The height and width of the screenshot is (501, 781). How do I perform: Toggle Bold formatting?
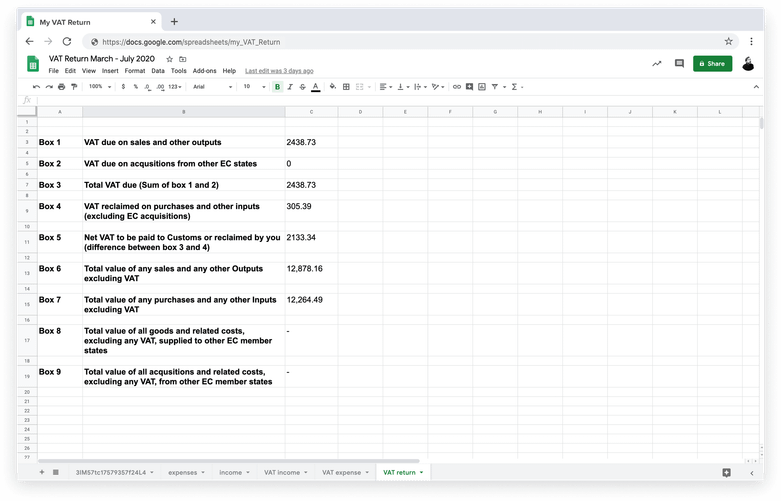[x=277, y=87]
